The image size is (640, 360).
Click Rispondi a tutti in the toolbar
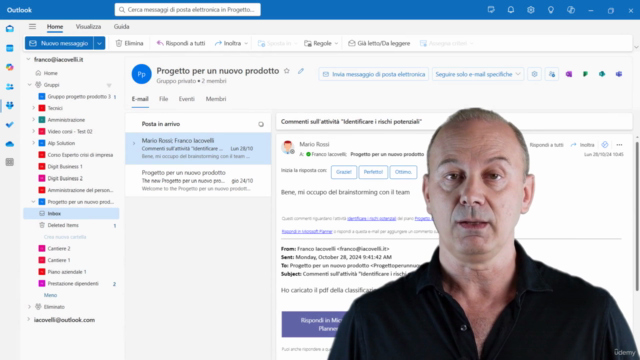(181, 43)
